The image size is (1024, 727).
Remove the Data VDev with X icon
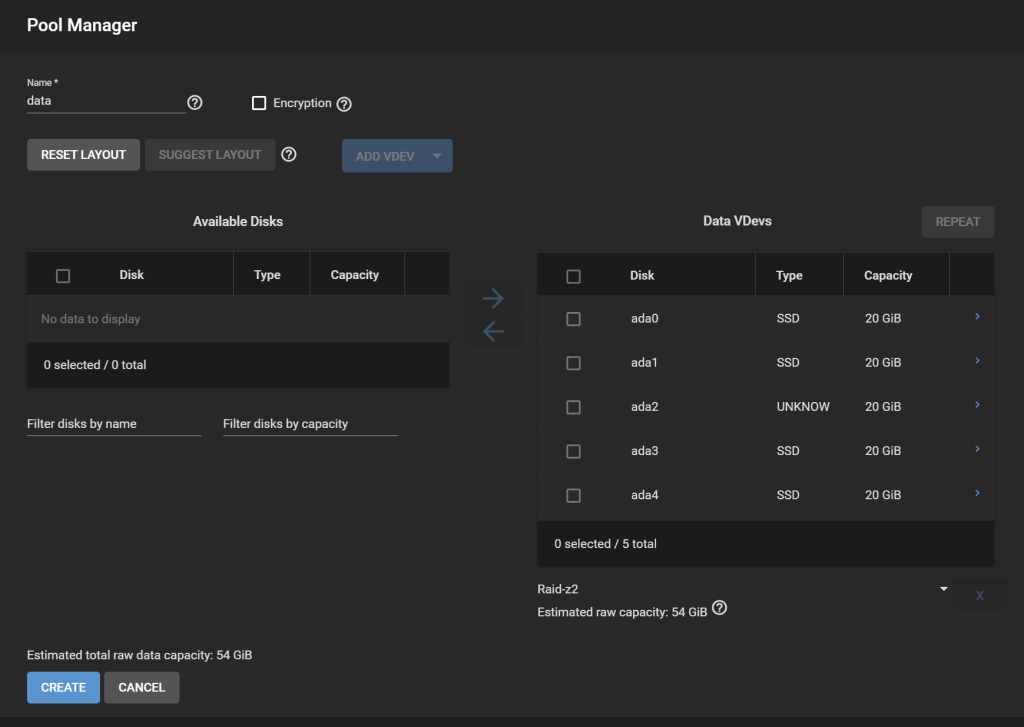pos(979,596)
